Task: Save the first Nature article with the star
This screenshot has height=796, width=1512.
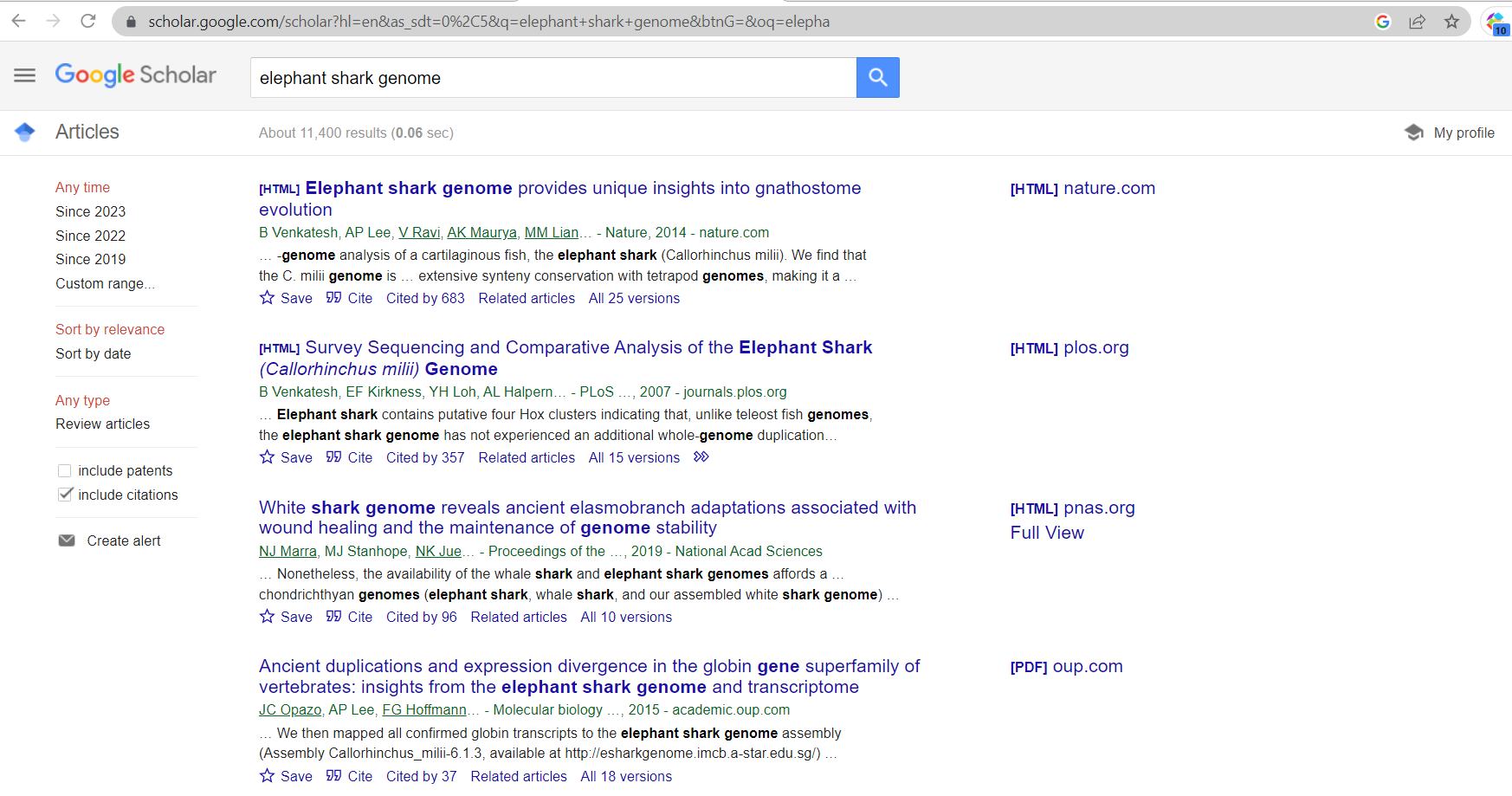Action: 266,297
